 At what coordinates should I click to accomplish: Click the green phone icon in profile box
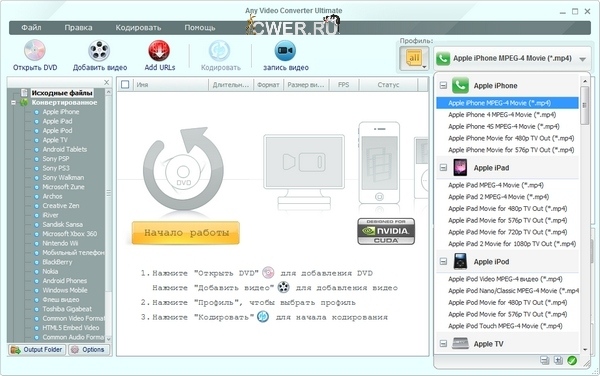click(443, 59)
